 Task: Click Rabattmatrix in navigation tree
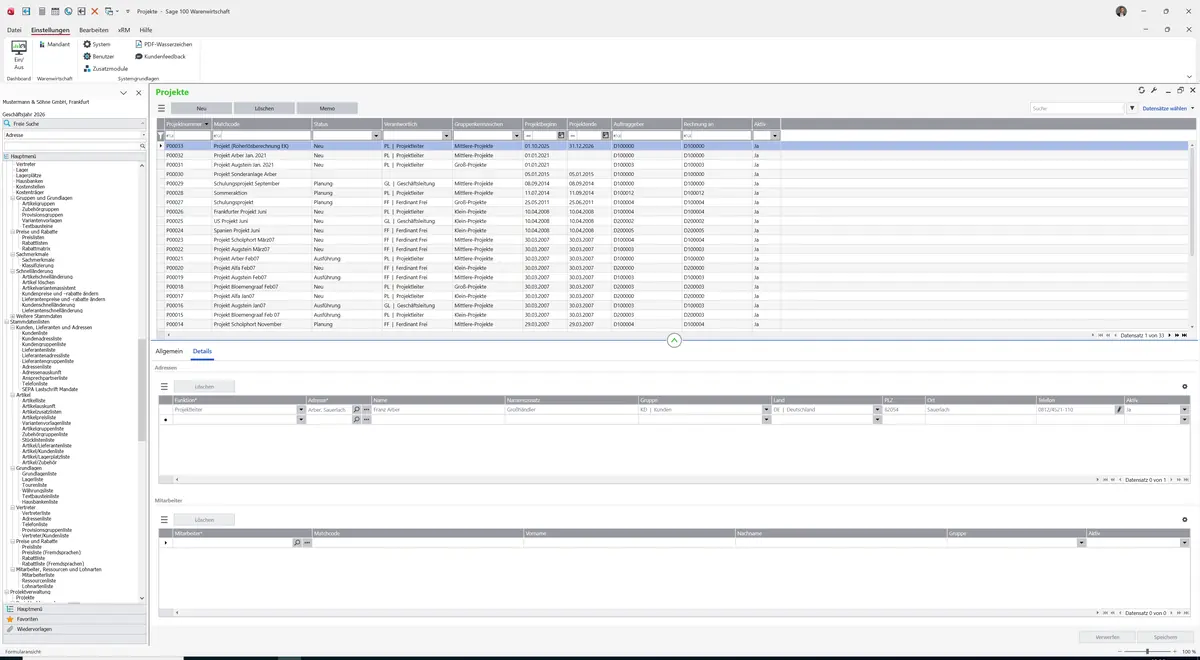pos(36,249)
